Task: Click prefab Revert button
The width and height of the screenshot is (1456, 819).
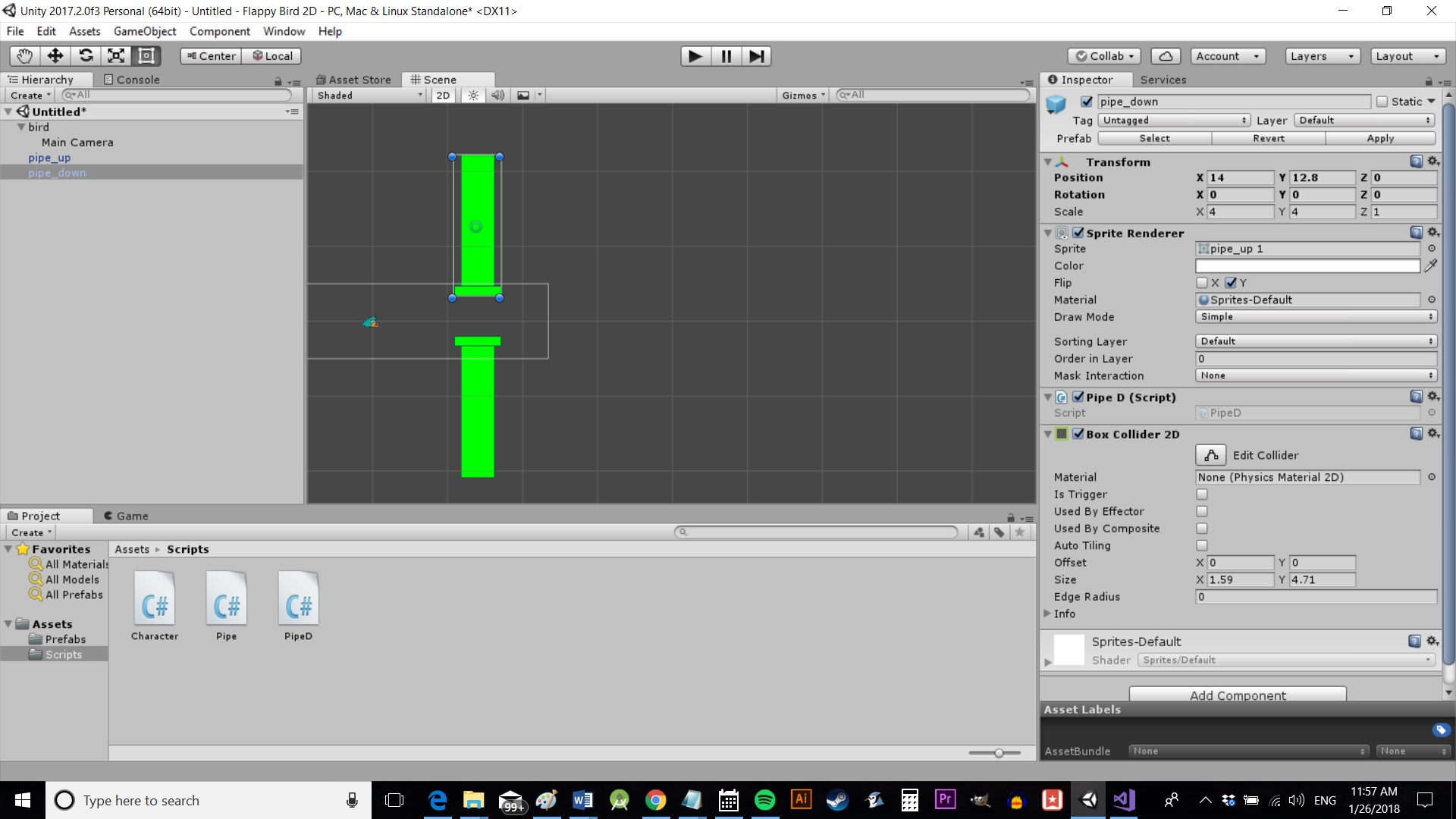Action: tap(1269, 138)
